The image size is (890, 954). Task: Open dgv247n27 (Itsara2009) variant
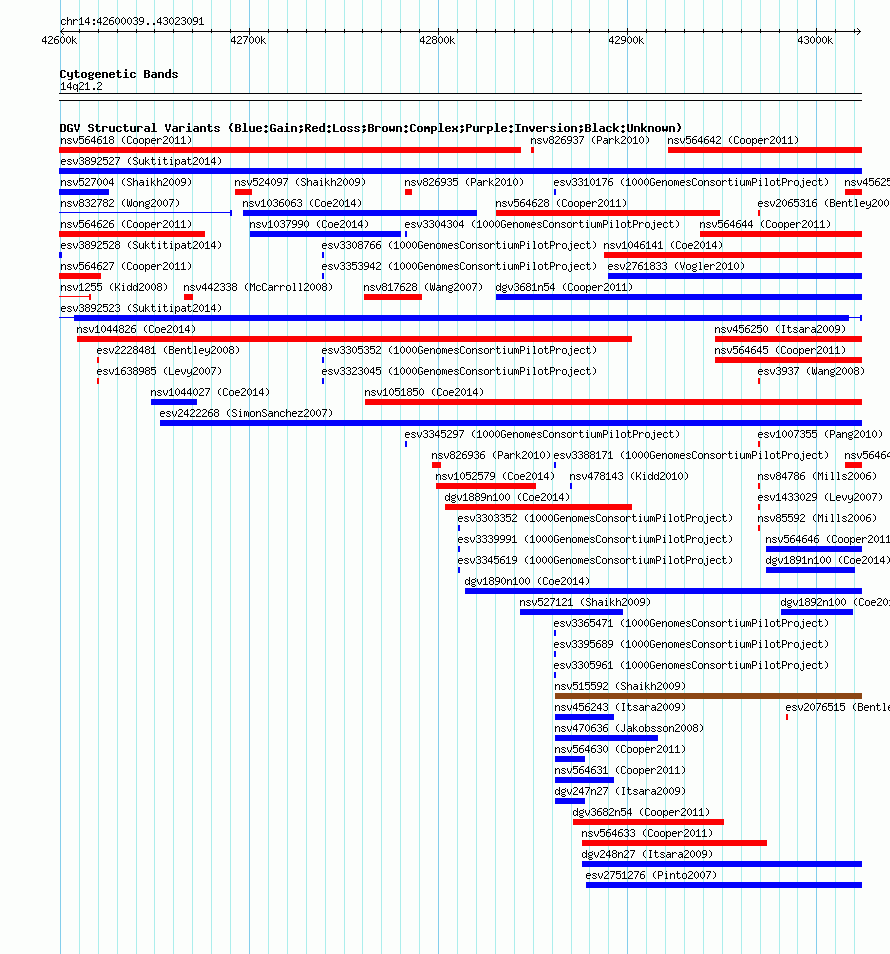tap(620, 792)
